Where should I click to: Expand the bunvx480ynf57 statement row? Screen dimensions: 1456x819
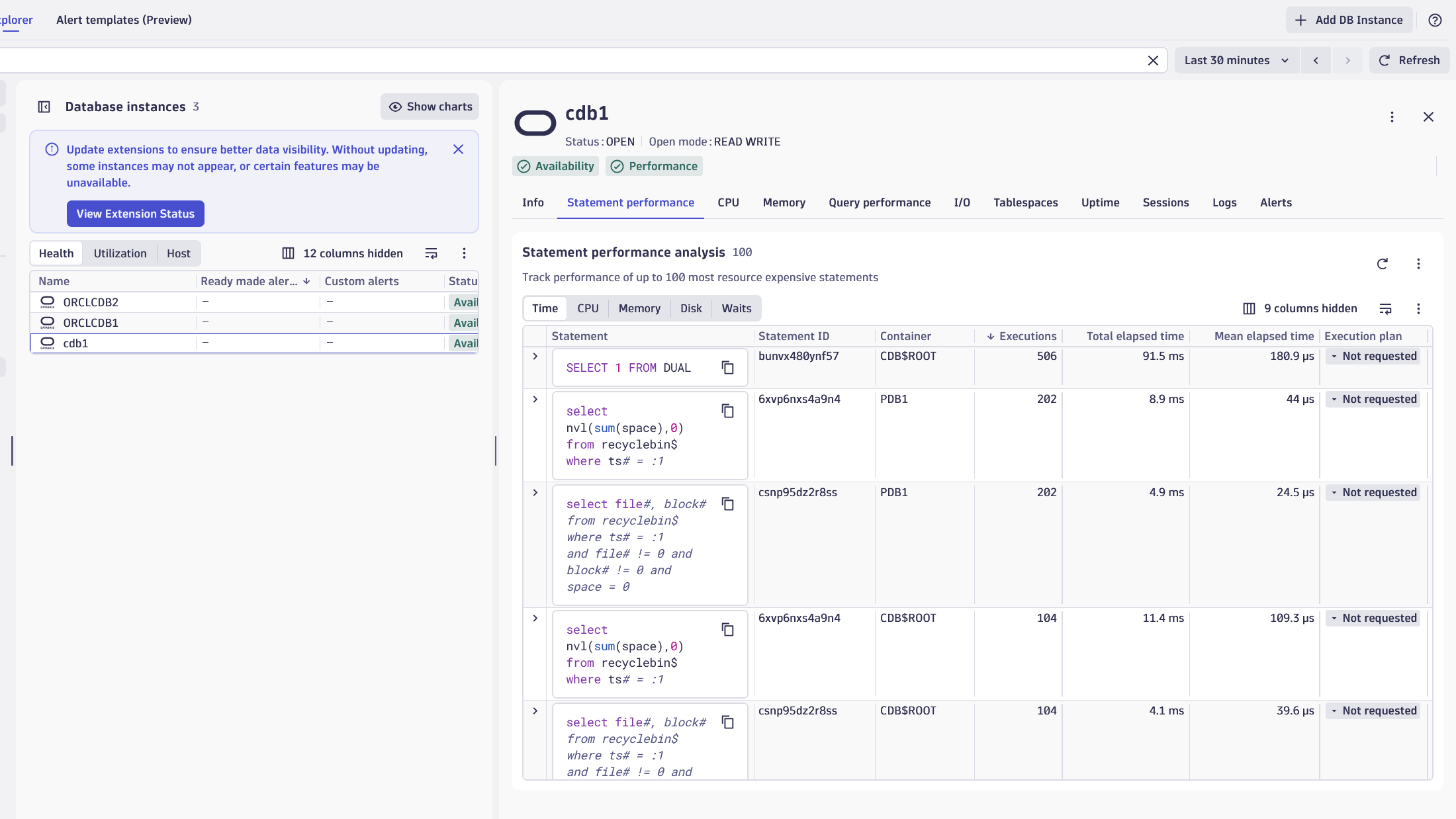coord(535,357)
